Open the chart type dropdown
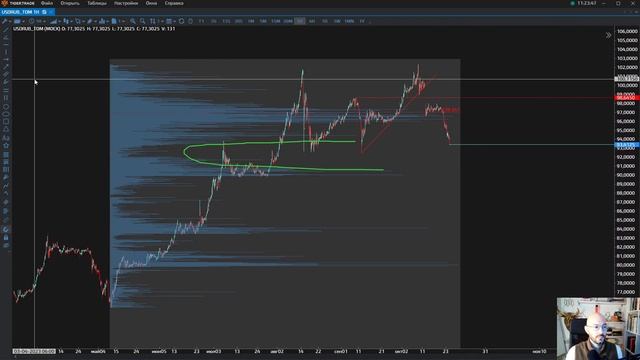This screenshot has width=640, height=360. 18,21
